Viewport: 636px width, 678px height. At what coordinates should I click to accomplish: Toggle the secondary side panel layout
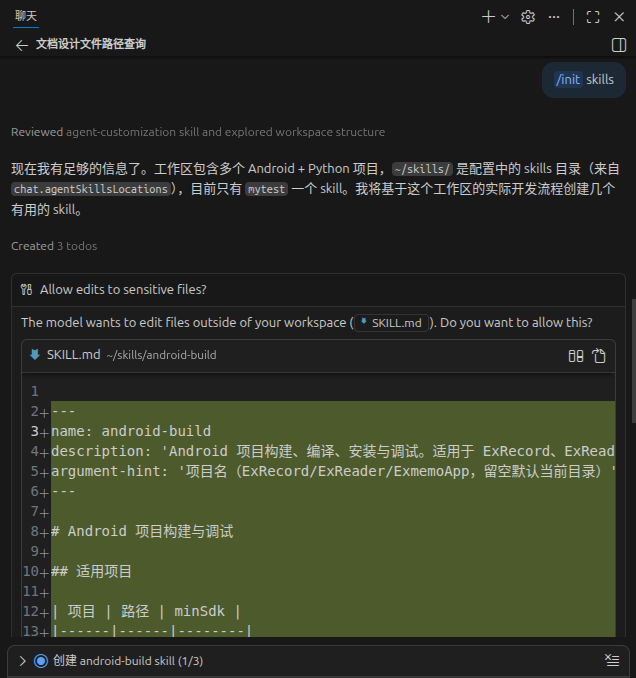(x=618, y=45)
